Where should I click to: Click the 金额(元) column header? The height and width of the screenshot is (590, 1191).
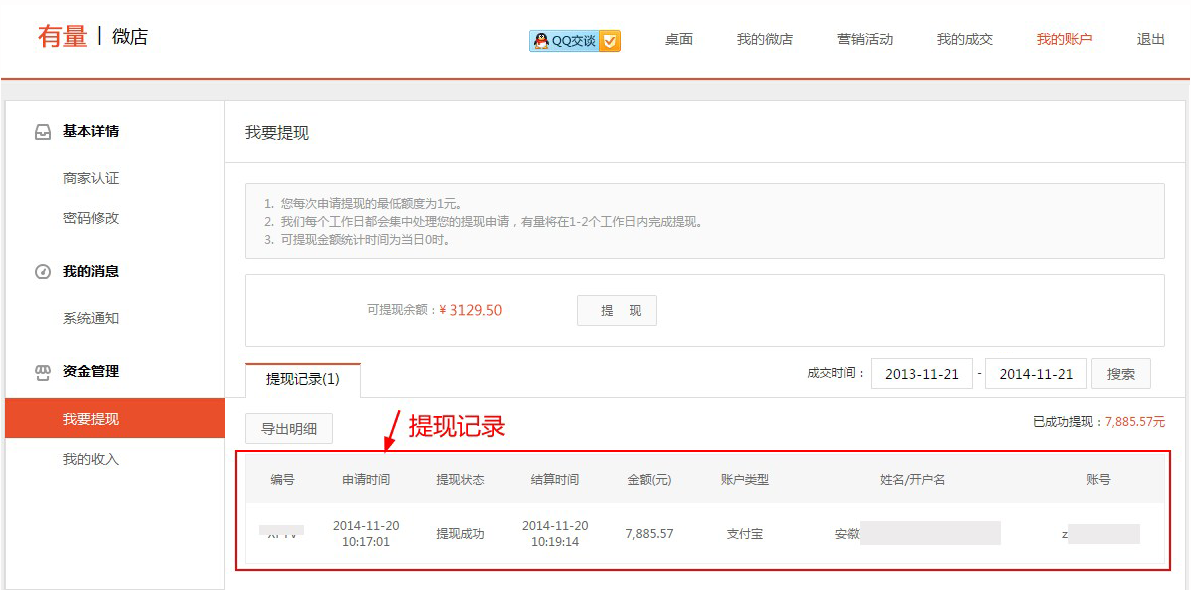tap(649, 480)
